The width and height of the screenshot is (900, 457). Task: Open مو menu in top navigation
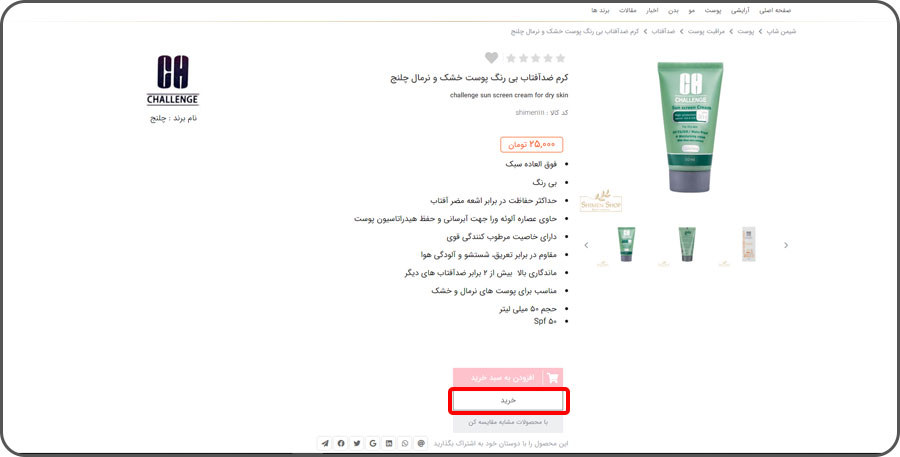692,10
